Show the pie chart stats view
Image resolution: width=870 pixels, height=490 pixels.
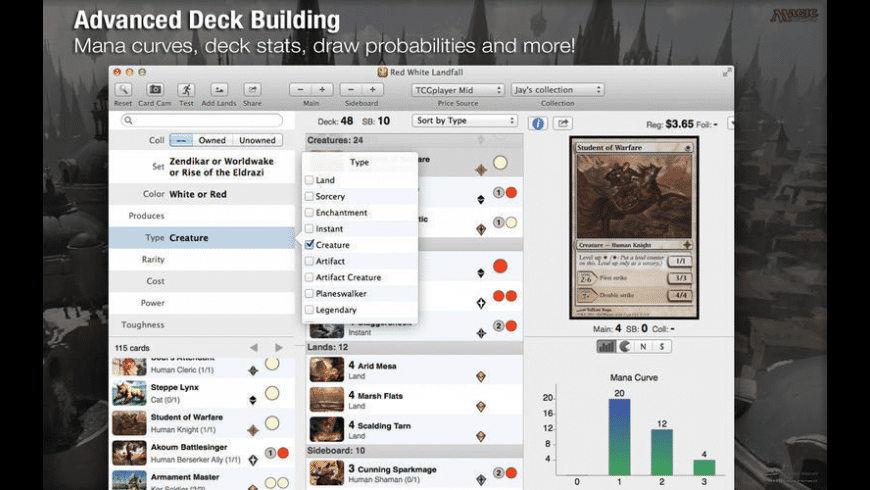point(625,346)
